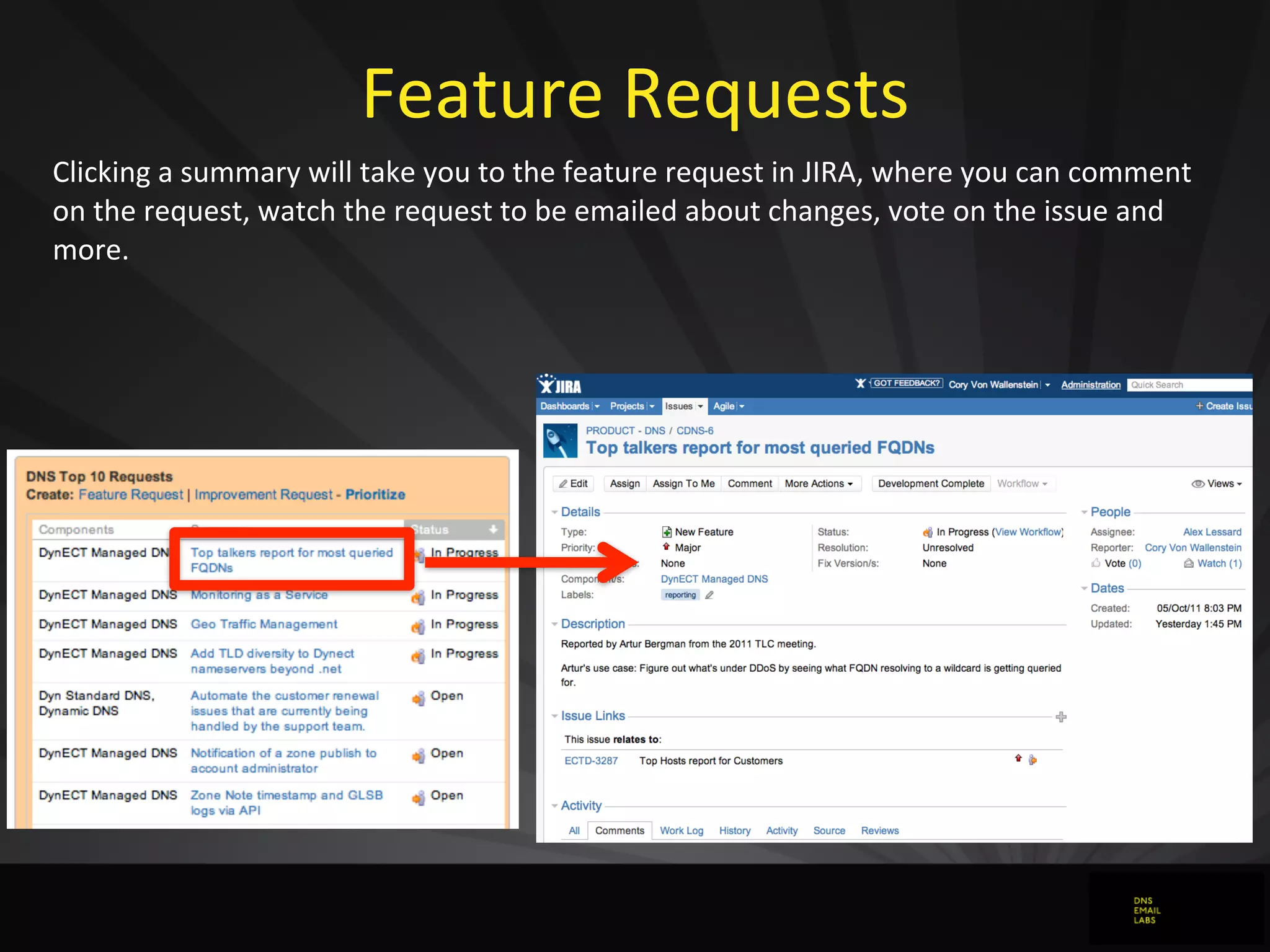Click the PRODUCT - DNS breadcrumb link

tap(625, 431)
